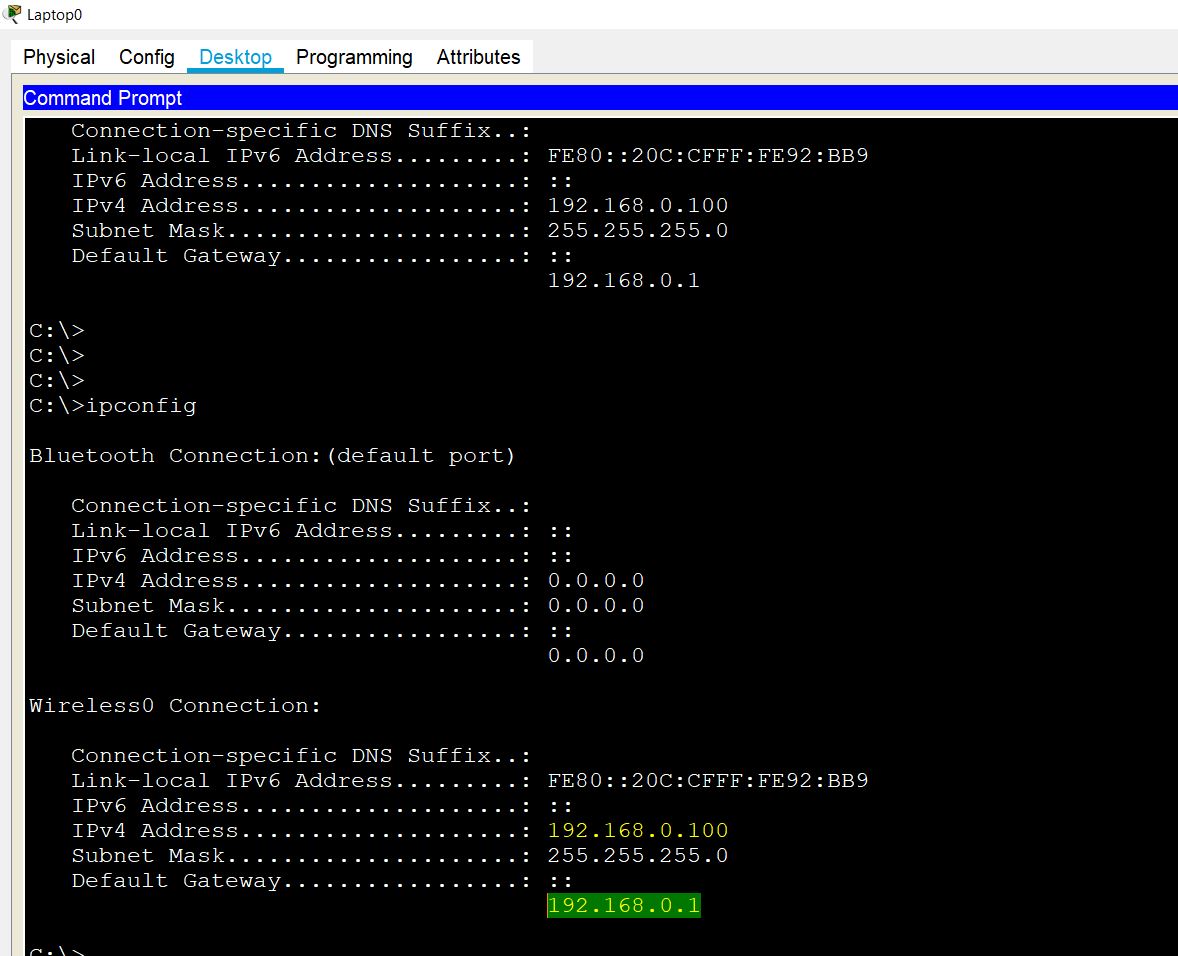The image size is (1178, 956).
Task: Click the yellow IPv4 address 192.168.0.100
Action: (x=638, y=830)
